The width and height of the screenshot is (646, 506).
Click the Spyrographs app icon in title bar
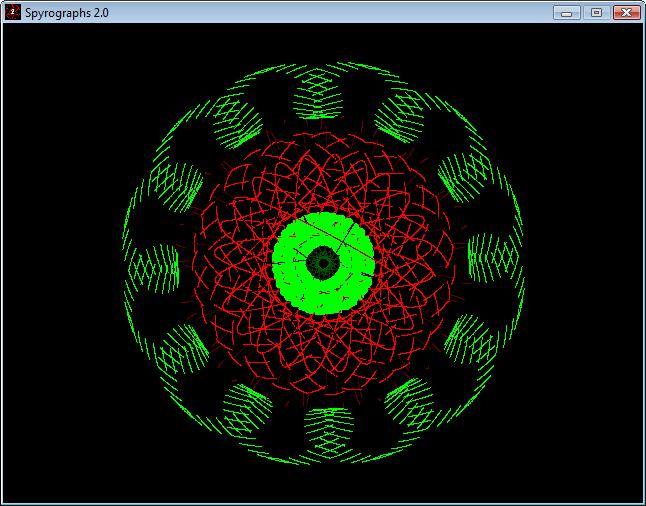point(13,13)
